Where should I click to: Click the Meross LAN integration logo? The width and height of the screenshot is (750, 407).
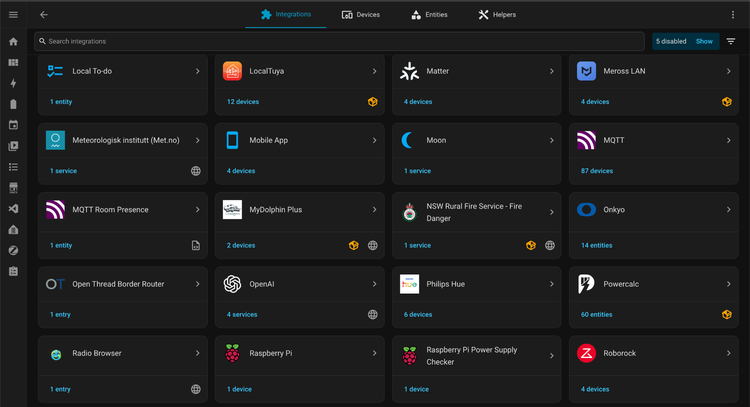pyautogui.click(x=586, y=71)
